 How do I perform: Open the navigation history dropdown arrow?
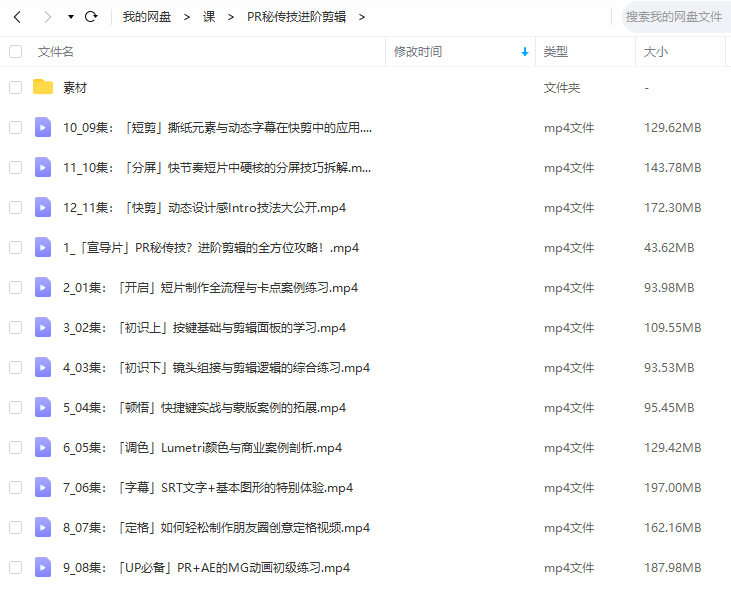coord(70,17)
